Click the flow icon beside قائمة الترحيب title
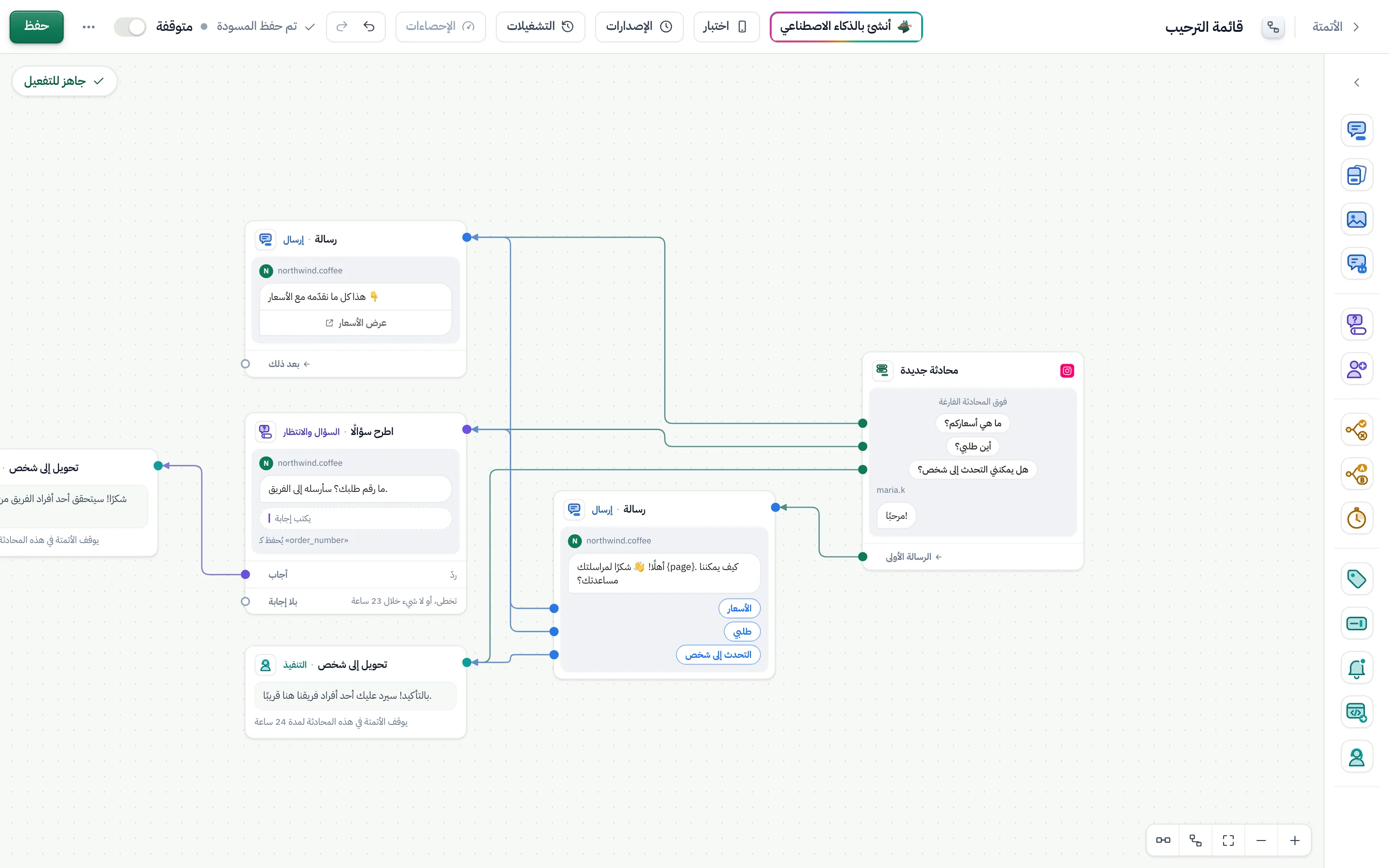 [1273, 27]
